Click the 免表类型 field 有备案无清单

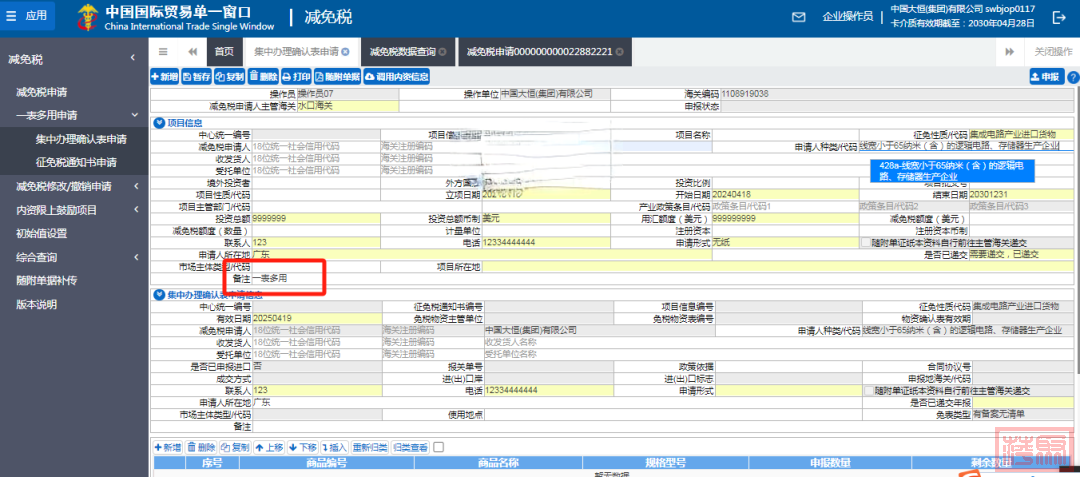(x=1024, y=414)
